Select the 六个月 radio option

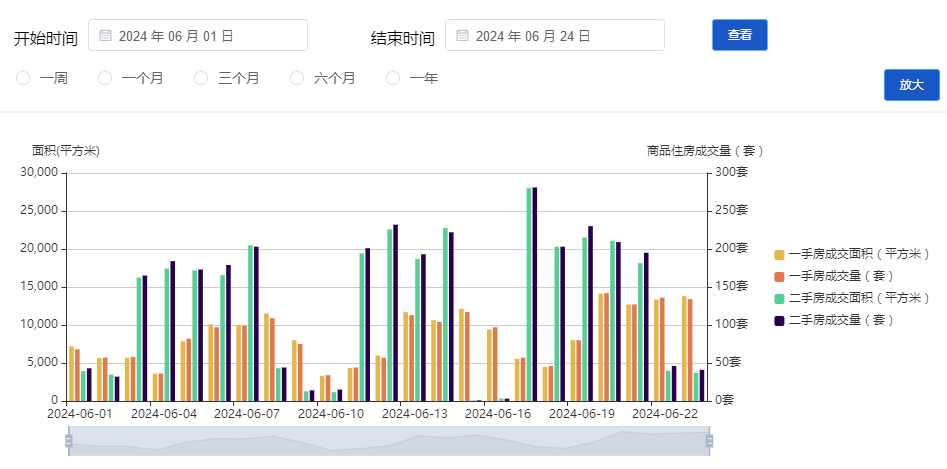click(297, 78)
